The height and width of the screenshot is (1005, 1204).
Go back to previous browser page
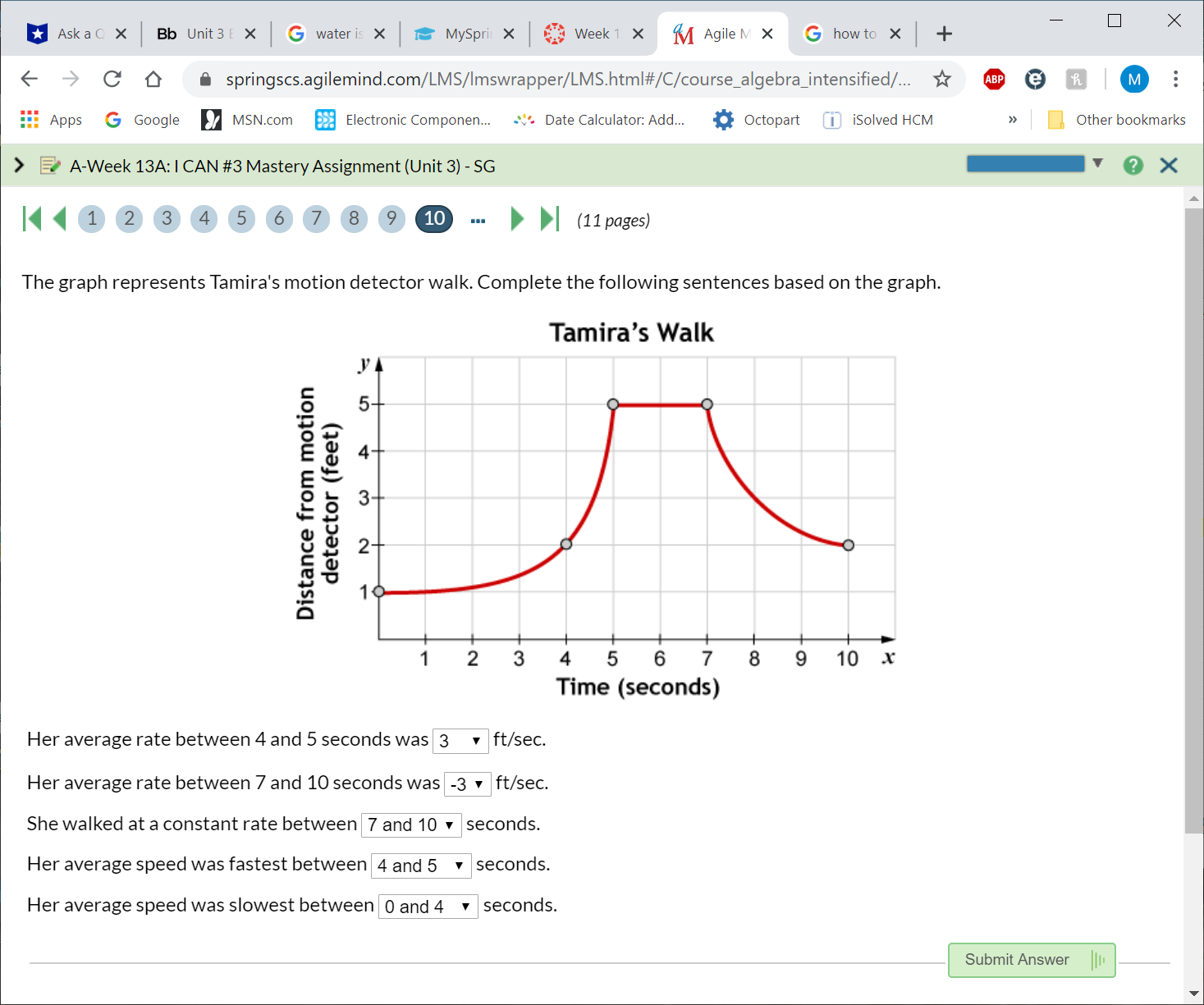coord(30,79)
